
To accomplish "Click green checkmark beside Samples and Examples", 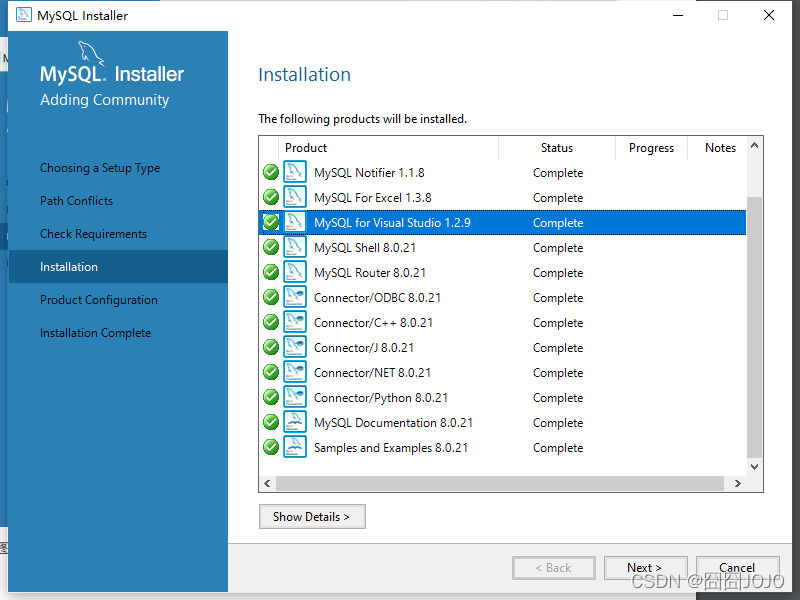I will tap(271, 447).
